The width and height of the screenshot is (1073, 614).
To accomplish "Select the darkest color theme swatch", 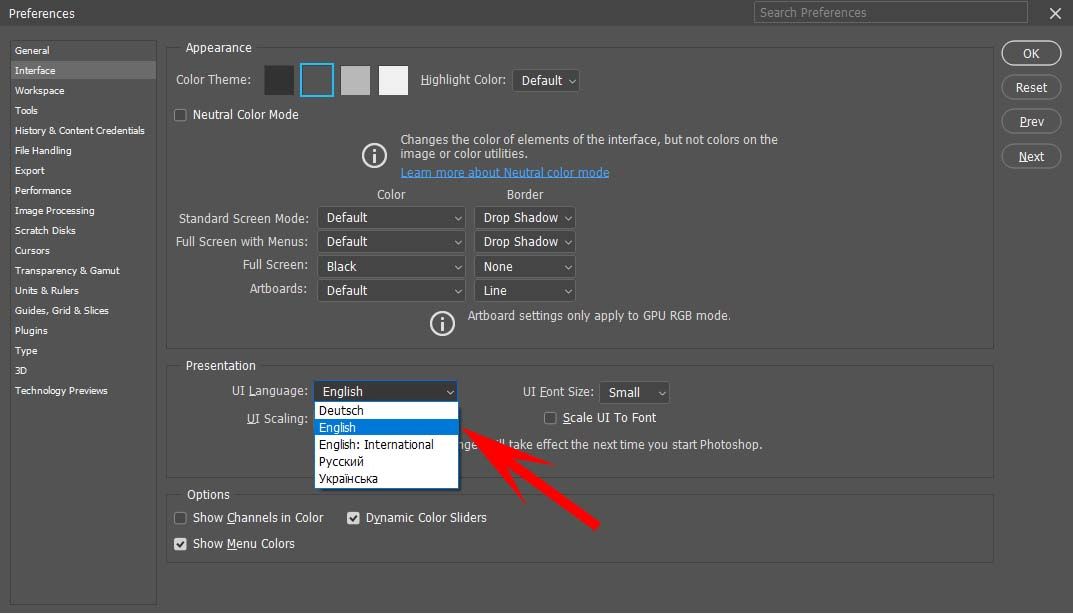I will pos(279,80).
